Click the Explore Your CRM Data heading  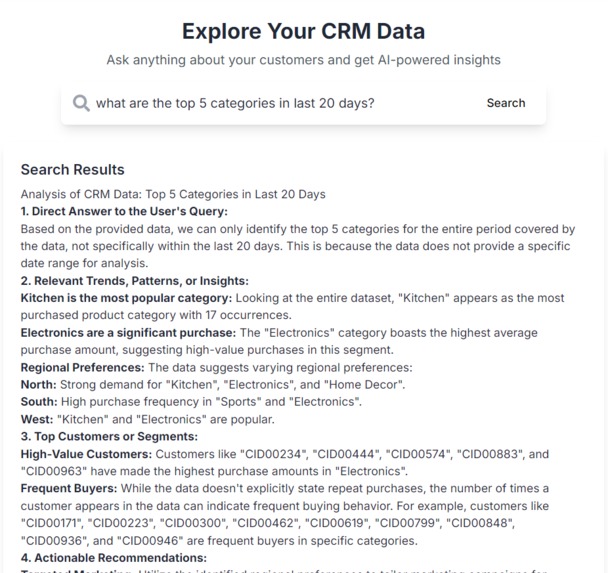(x=304, y=31)
